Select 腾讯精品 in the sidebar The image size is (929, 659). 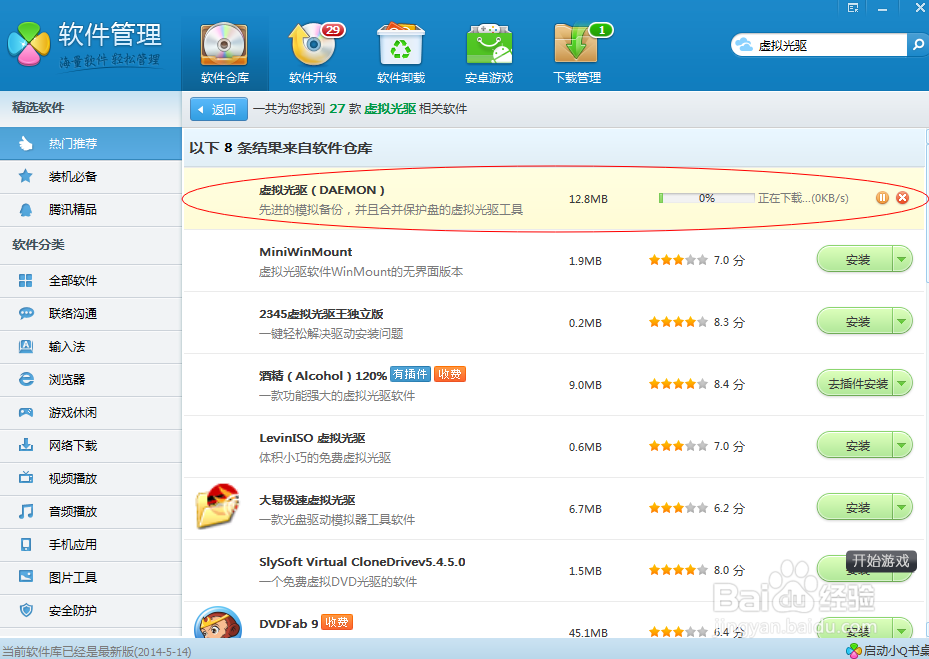[91, 210]
